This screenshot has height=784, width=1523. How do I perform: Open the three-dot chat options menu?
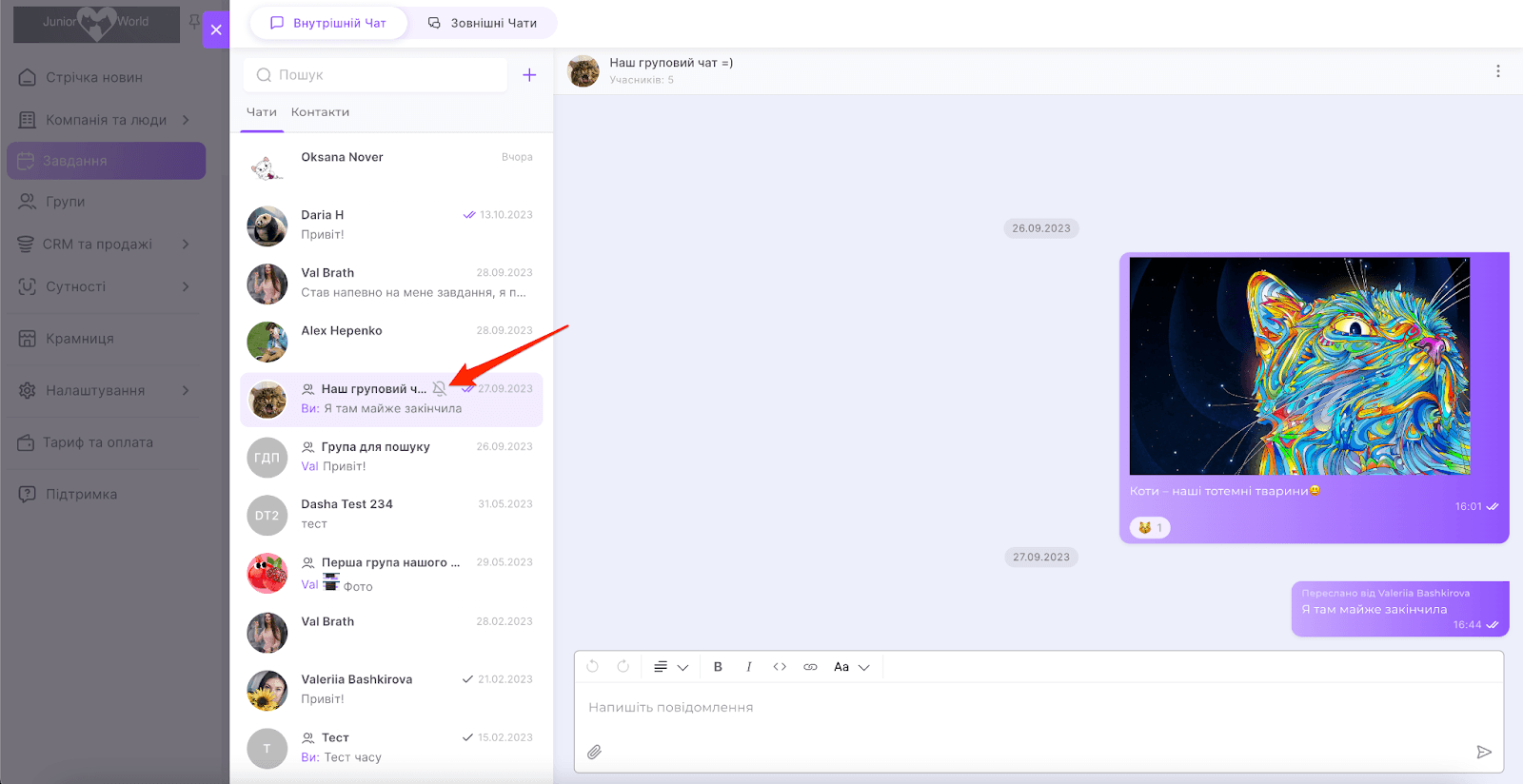tap(1497, 71)
